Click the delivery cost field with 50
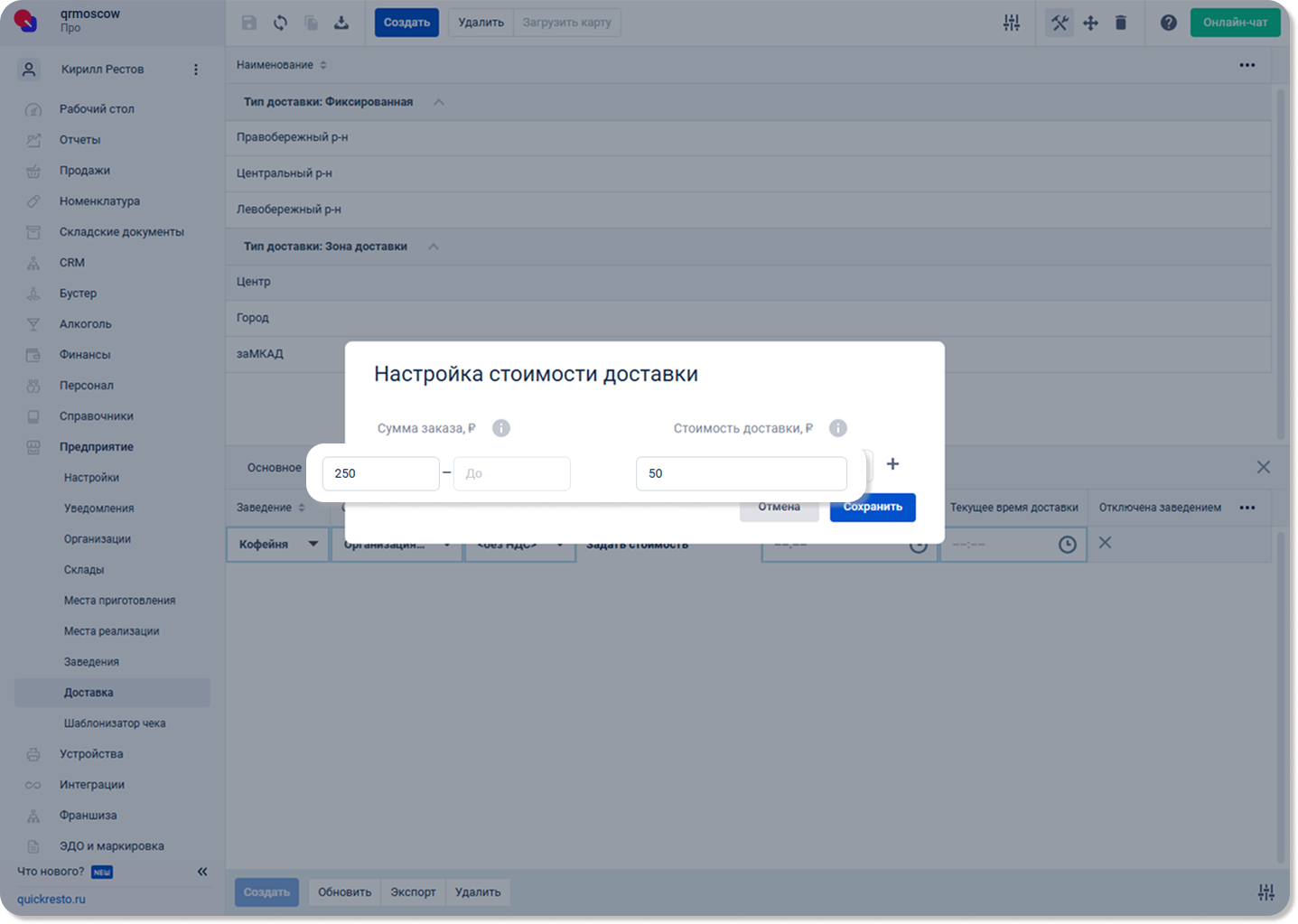This screenshot has height=924, width=1298. point(742,473)
